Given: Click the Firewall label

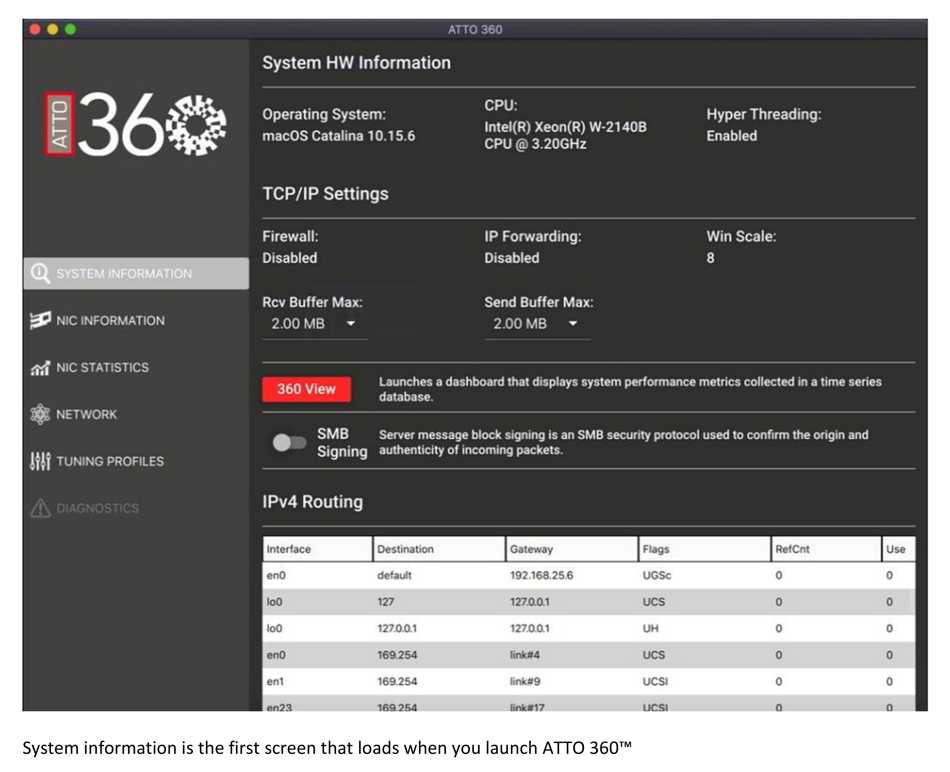Looking at the screenshot, I should pyautogui.click(x=290, y=236).
